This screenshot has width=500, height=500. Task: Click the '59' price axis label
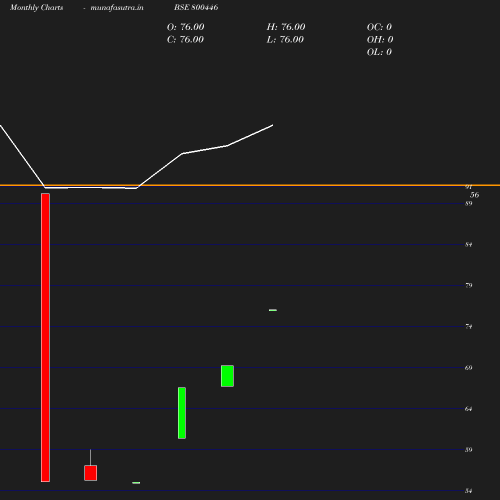pyautogui.click(x=469, y=450)
